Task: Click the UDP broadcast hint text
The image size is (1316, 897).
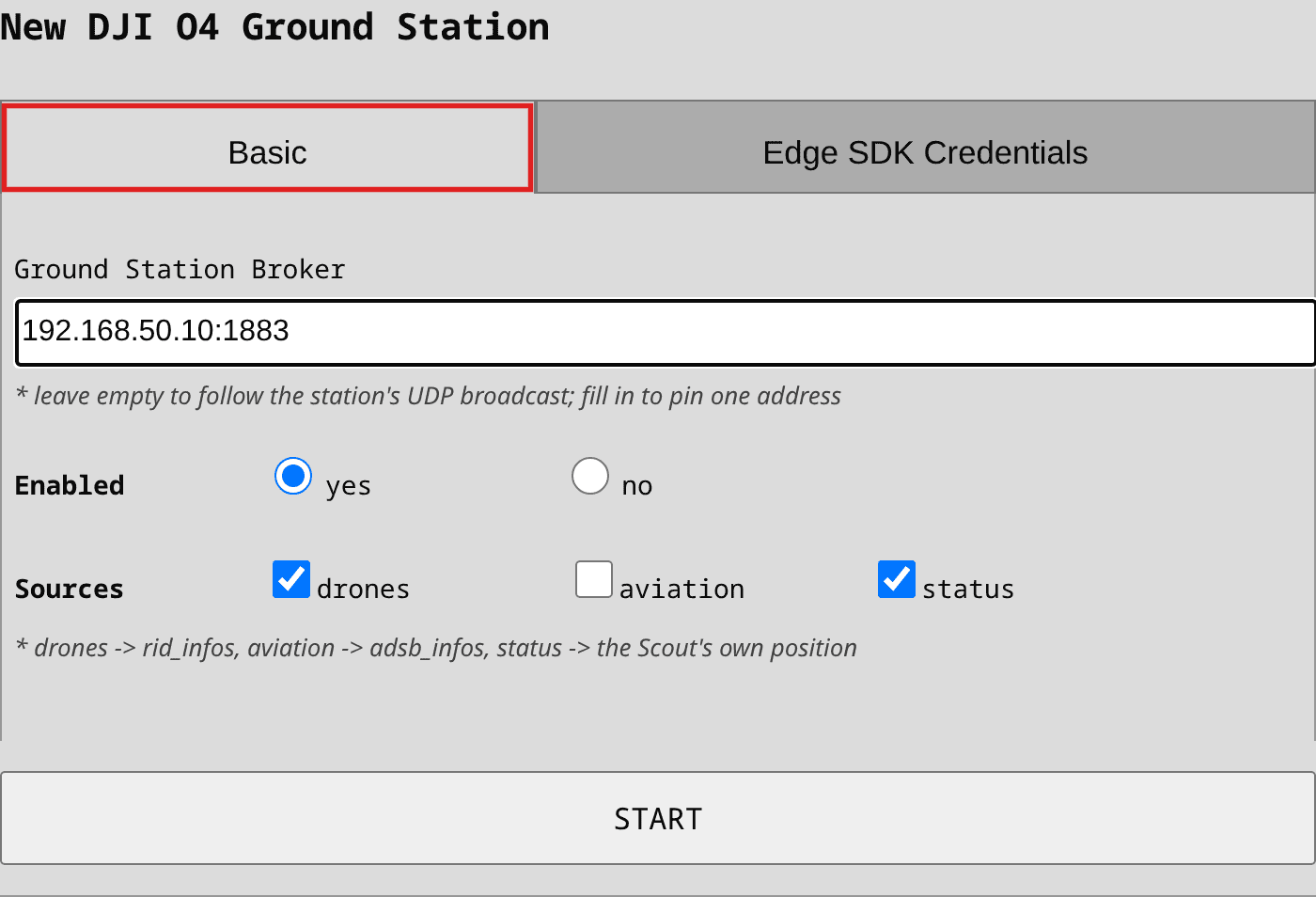Action: click(x=428, y=396)
